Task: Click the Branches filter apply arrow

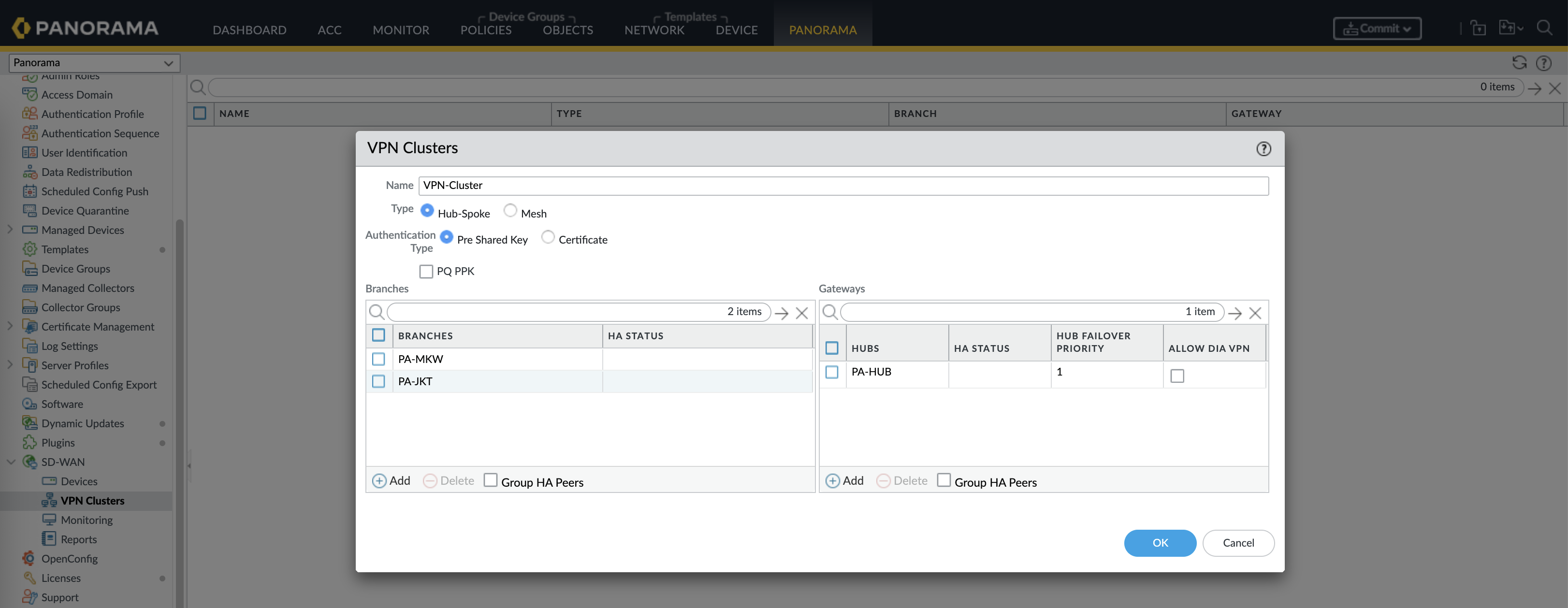Action: pos(781,313)
